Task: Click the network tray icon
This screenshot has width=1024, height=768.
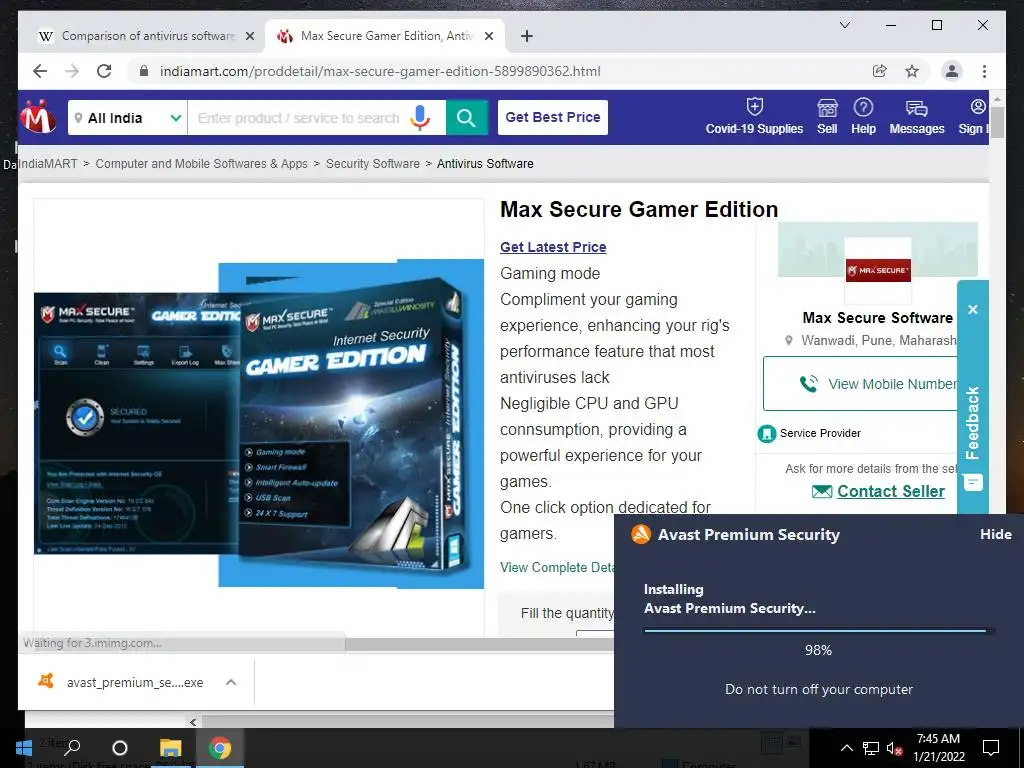Action: pyautogui.click(x=871, y=748)
